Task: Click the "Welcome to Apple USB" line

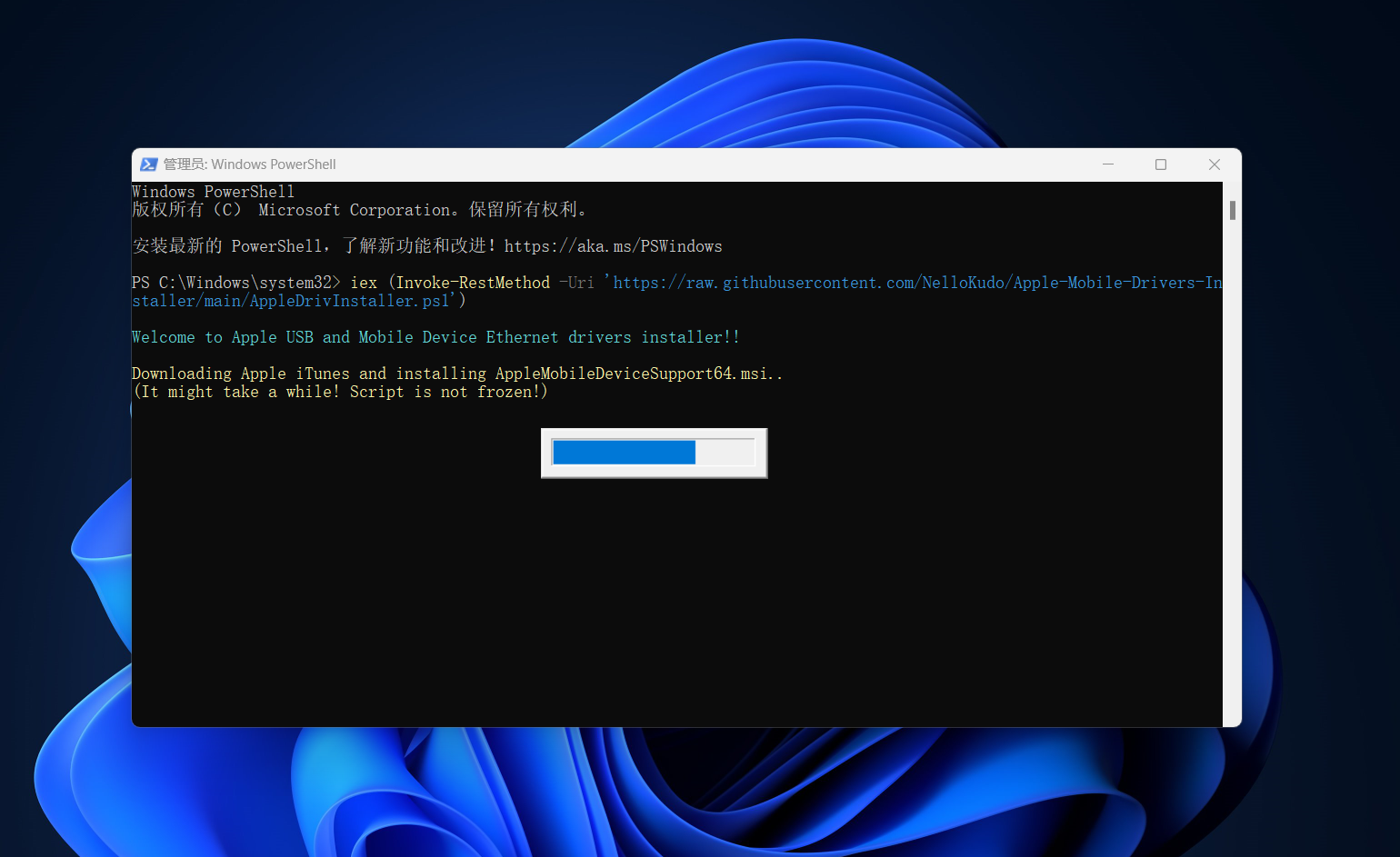Action: pos(435,337)
